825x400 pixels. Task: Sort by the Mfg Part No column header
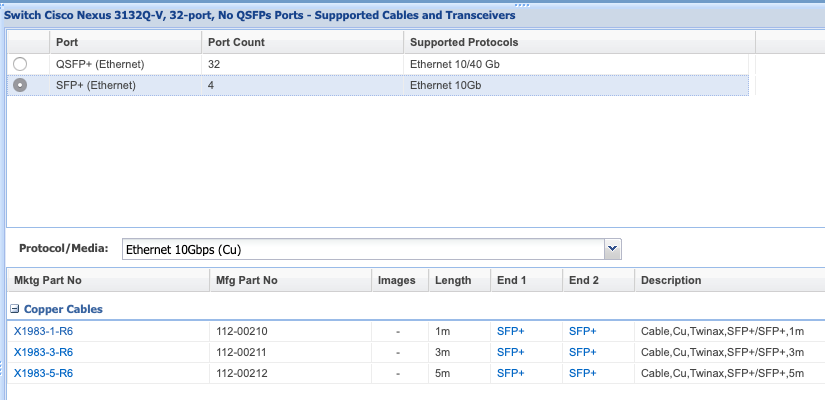coord(246,280)
